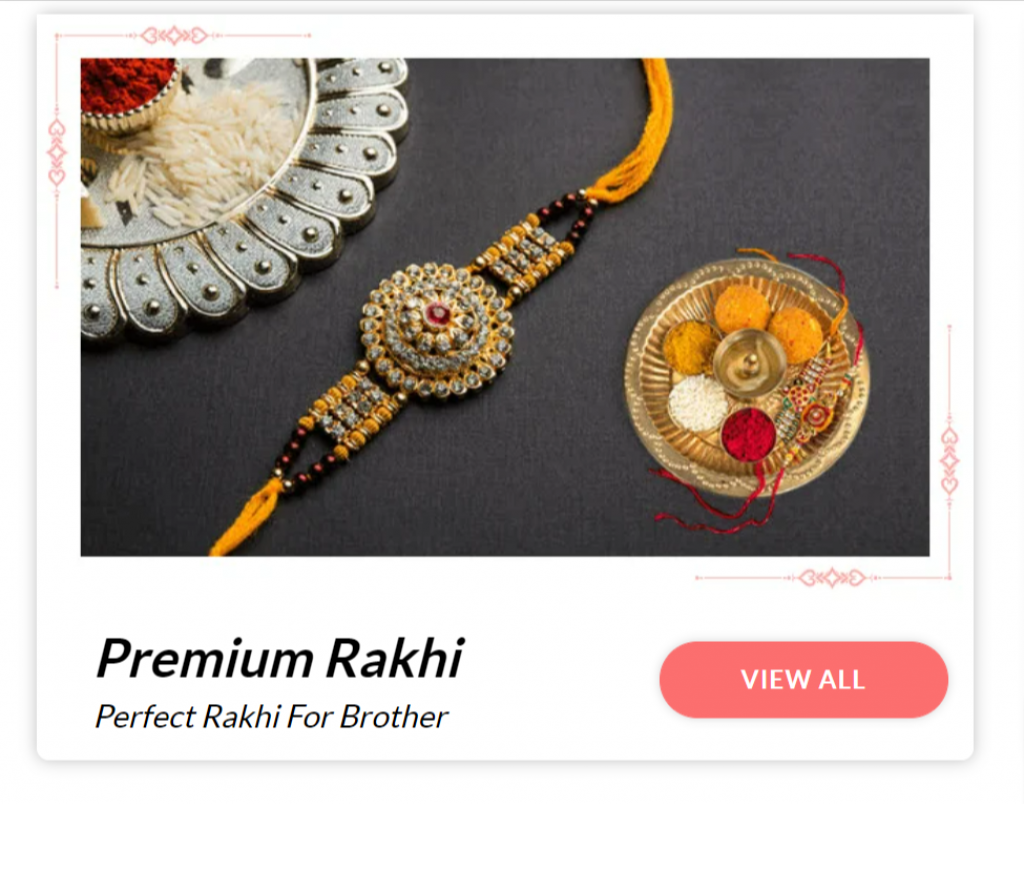Select the 'Perfect Rakhi For Brother' subtitle

pos(272,717)
